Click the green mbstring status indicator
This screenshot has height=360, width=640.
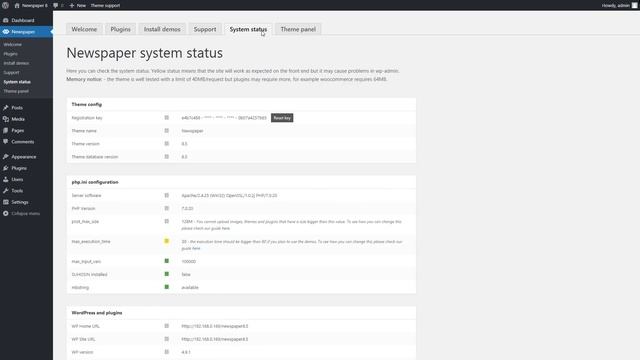(167, 287)
